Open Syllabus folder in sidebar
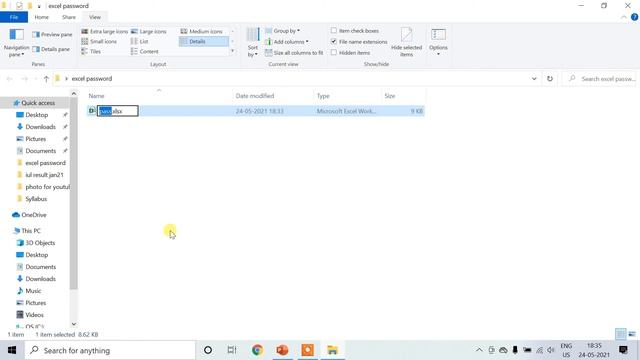 (x=36, y=199)
